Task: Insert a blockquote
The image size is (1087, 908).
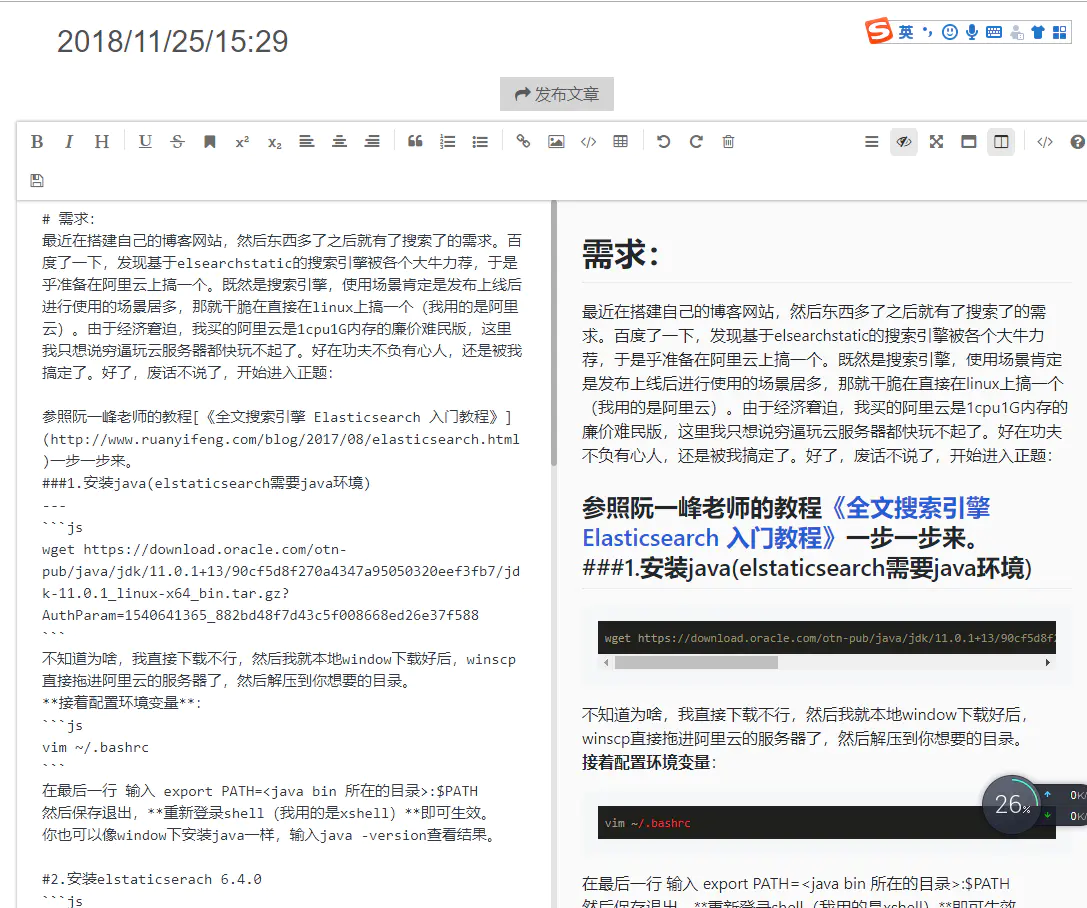Action: coord(415,142)
